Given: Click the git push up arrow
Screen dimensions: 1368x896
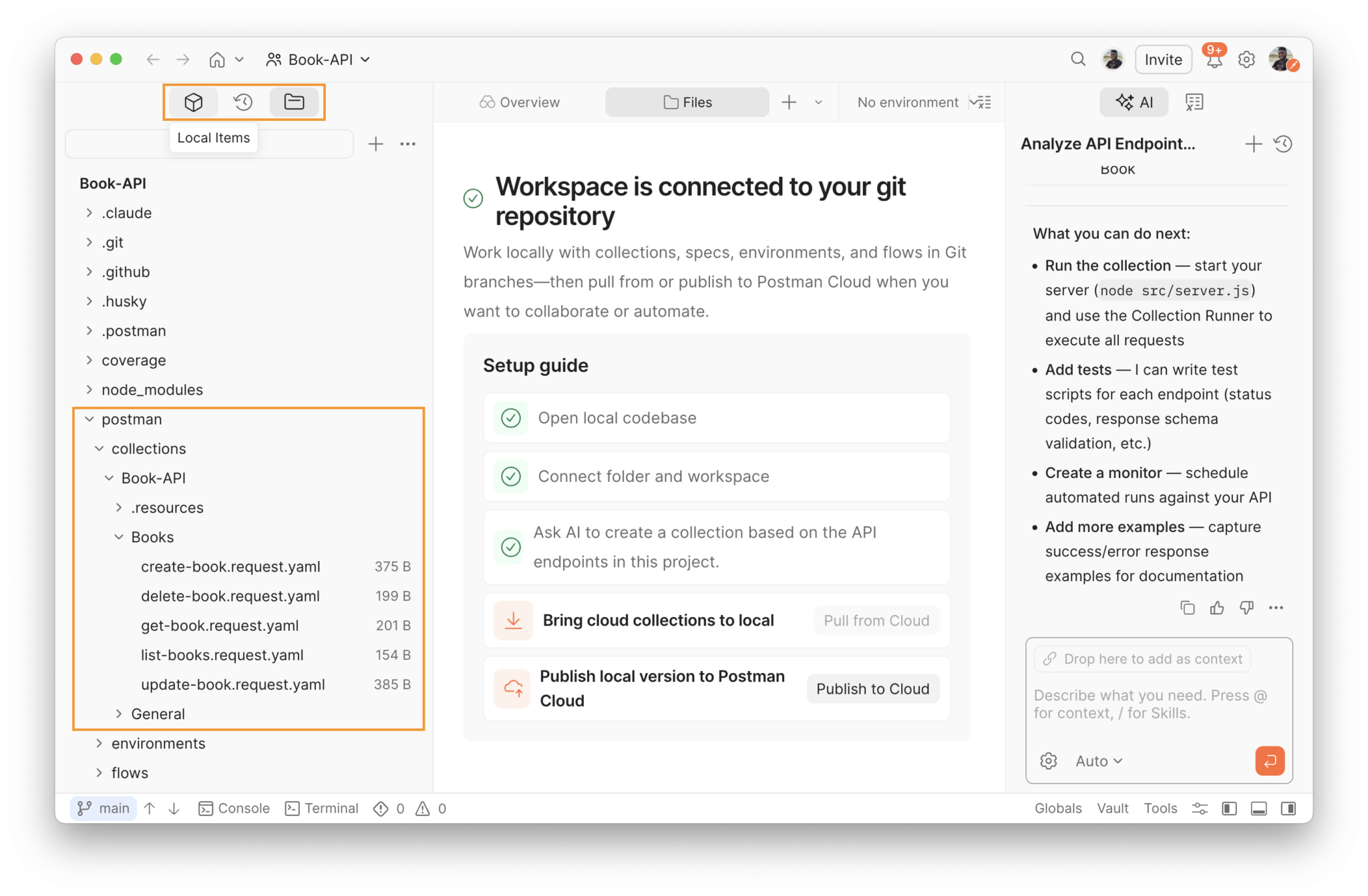Looking at the screenshot, I should click(150, 809).
